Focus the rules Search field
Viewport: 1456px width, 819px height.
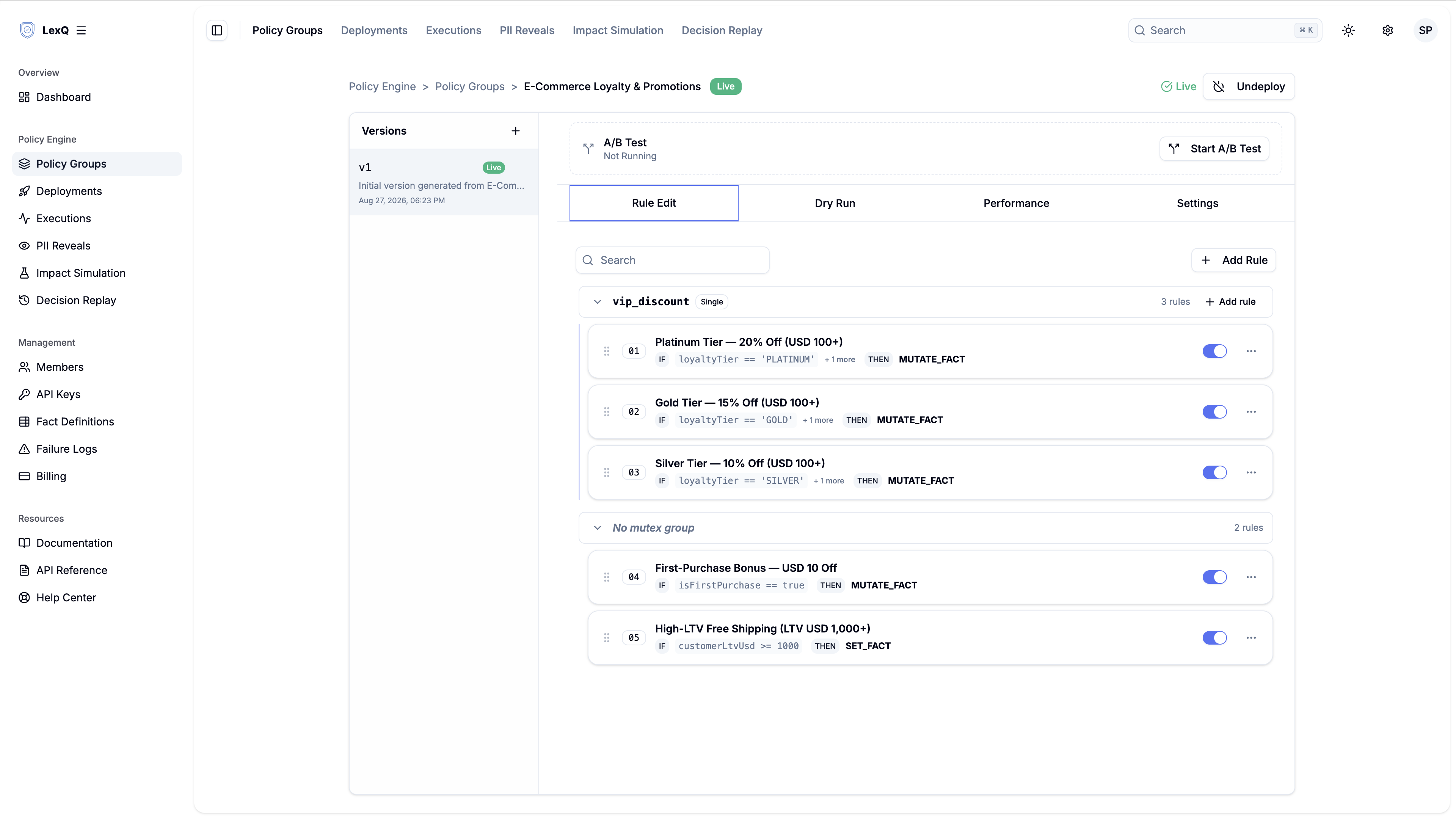pos(672,260)
